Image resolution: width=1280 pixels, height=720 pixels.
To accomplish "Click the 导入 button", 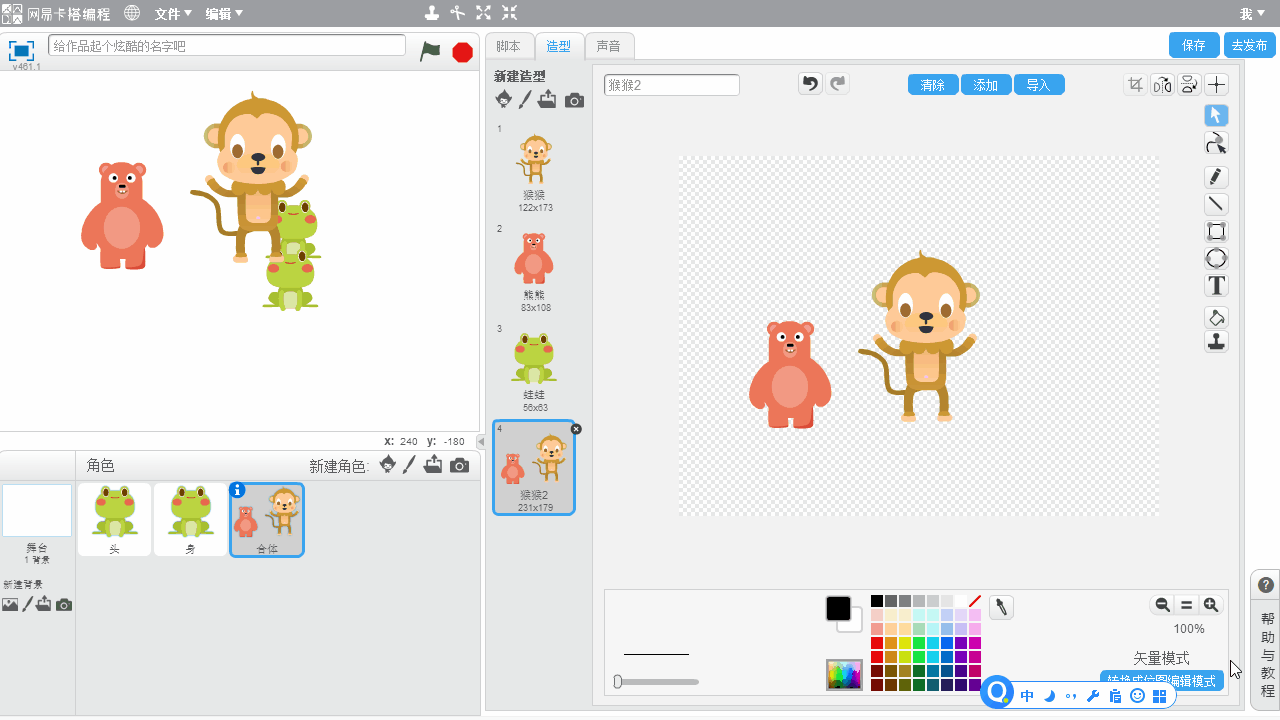I will (1039, 85).
